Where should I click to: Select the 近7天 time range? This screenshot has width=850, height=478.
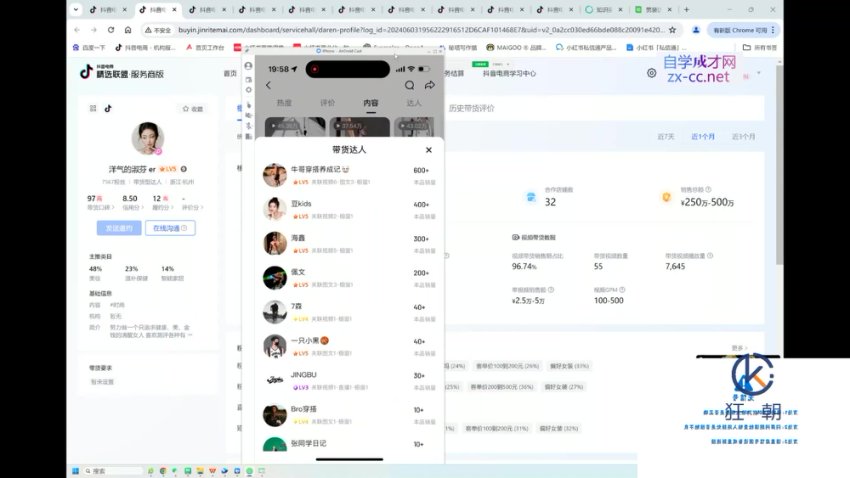[x=666, y=136]
